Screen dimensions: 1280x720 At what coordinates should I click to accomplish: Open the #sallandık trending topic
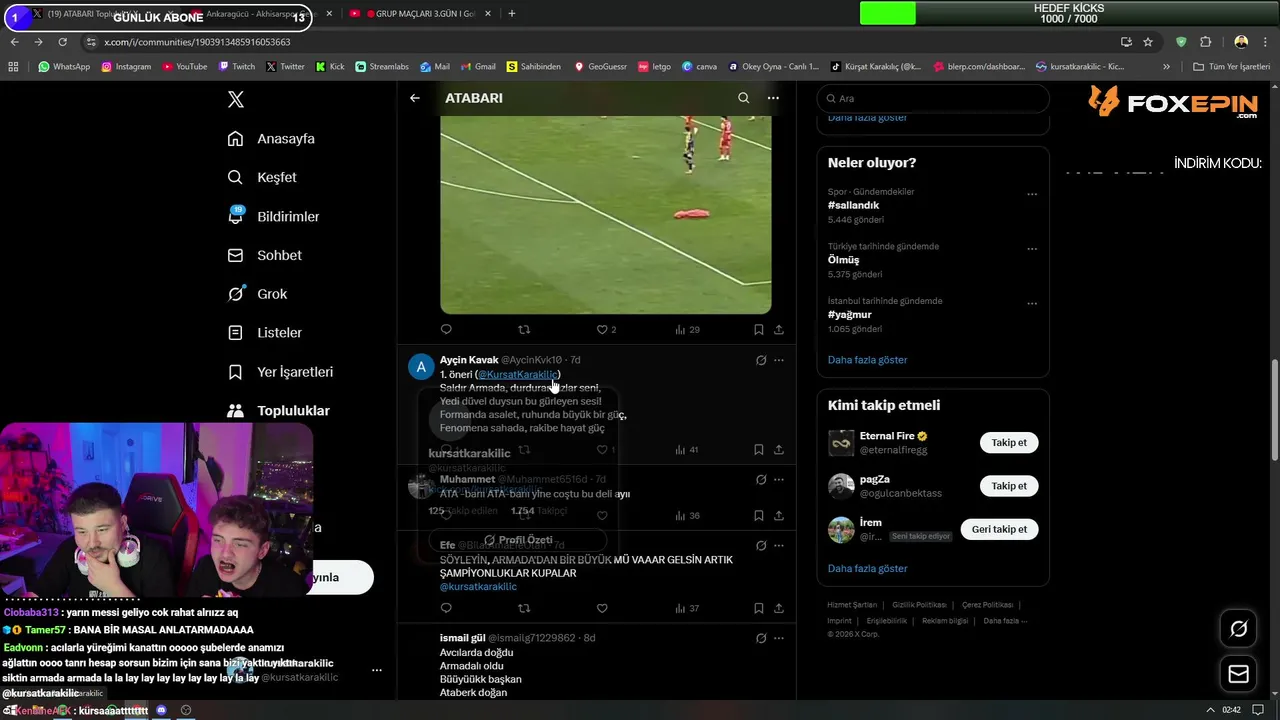(854, 205)
